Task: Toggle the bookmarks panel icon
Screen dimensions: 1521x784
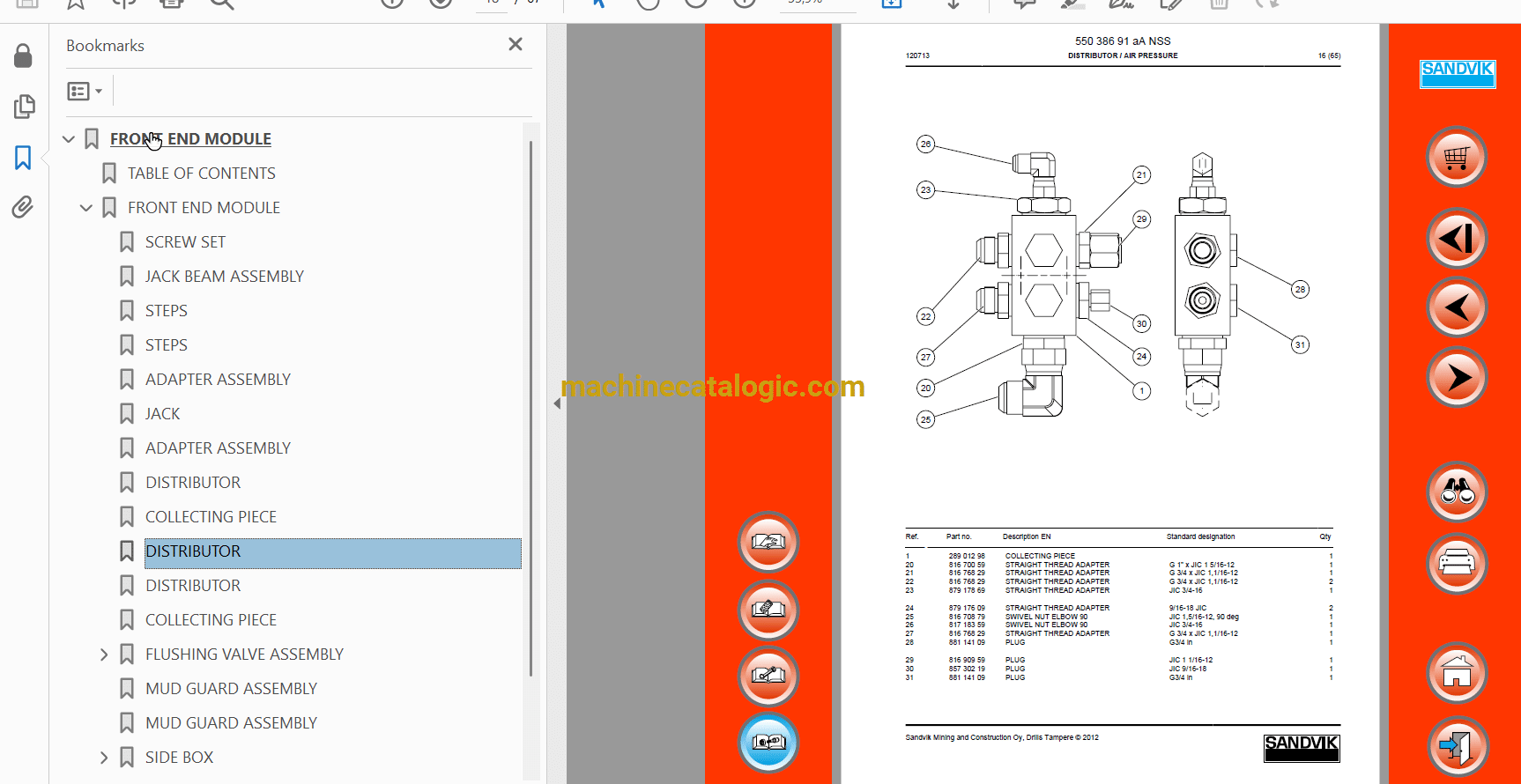Action: (23, 158)
